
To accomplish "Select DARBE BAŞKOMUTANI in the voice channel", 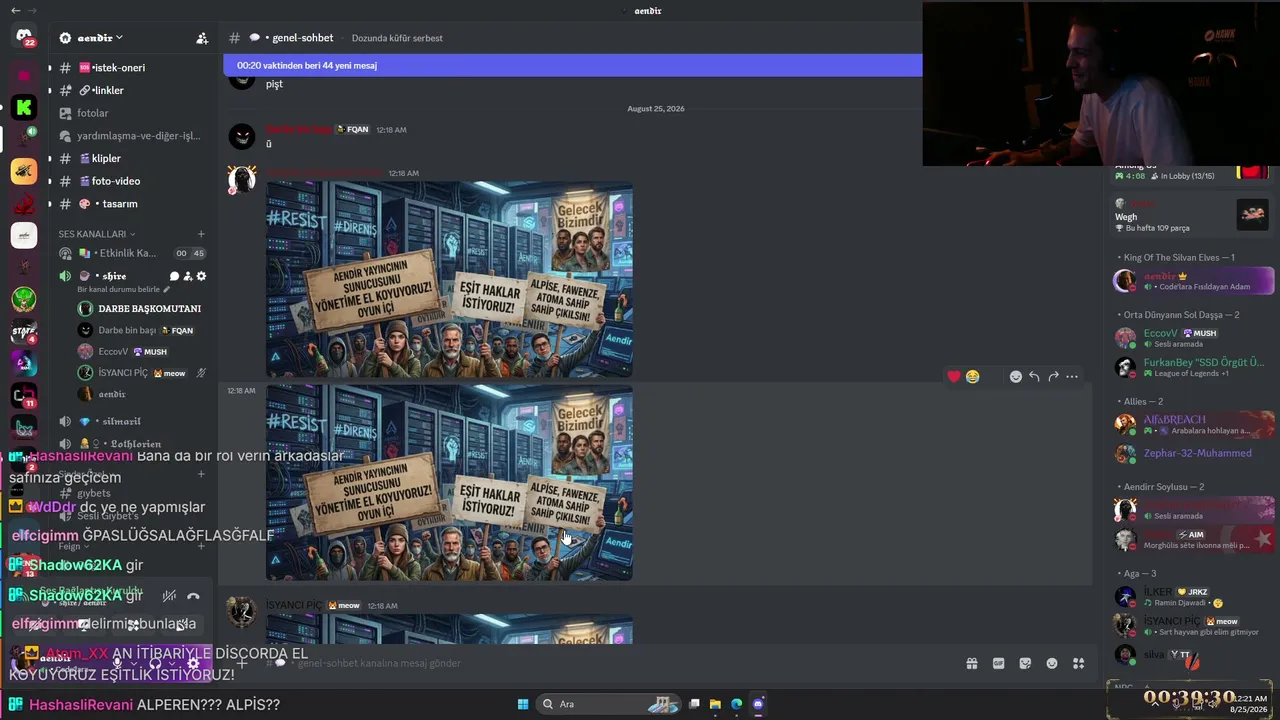I will tap(140, 309).
